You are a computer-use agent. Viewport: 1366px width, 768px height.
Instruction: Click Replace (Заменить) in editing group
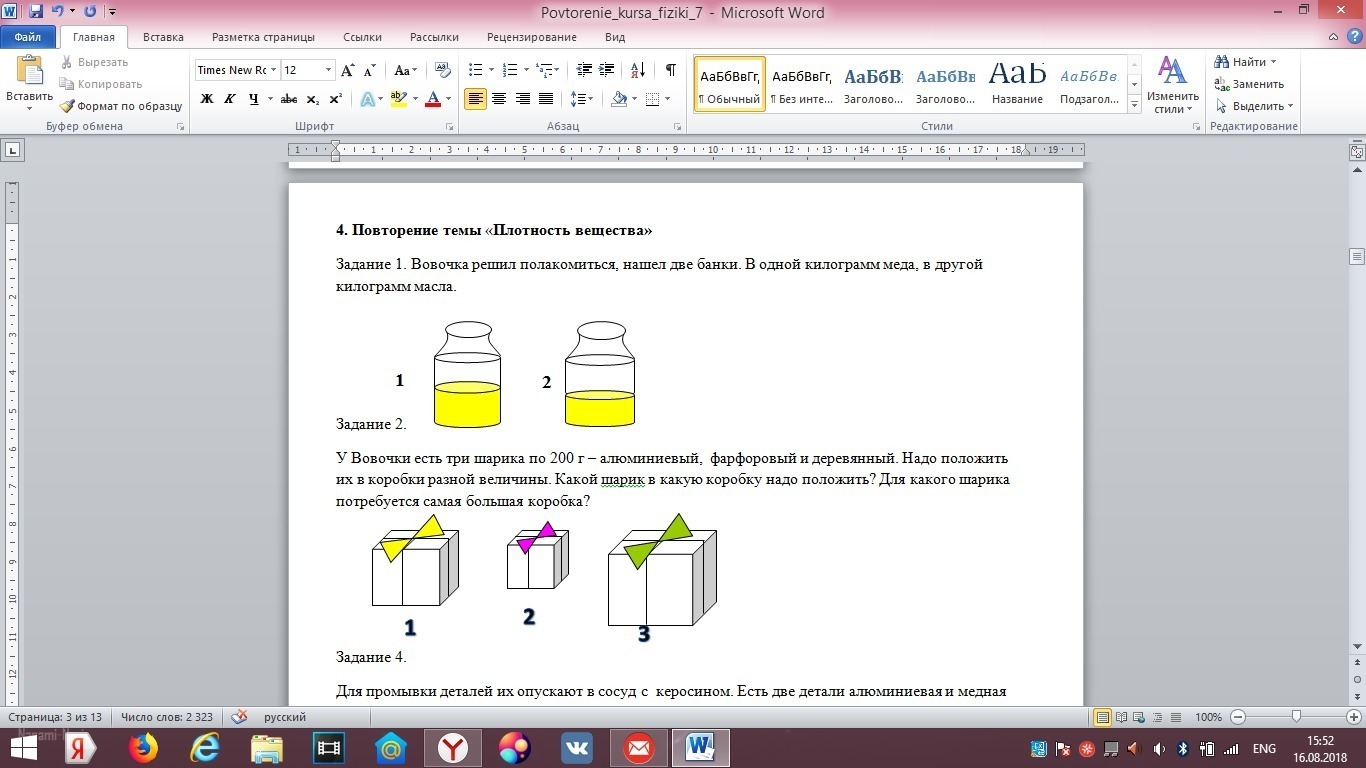coord(1249,84)
